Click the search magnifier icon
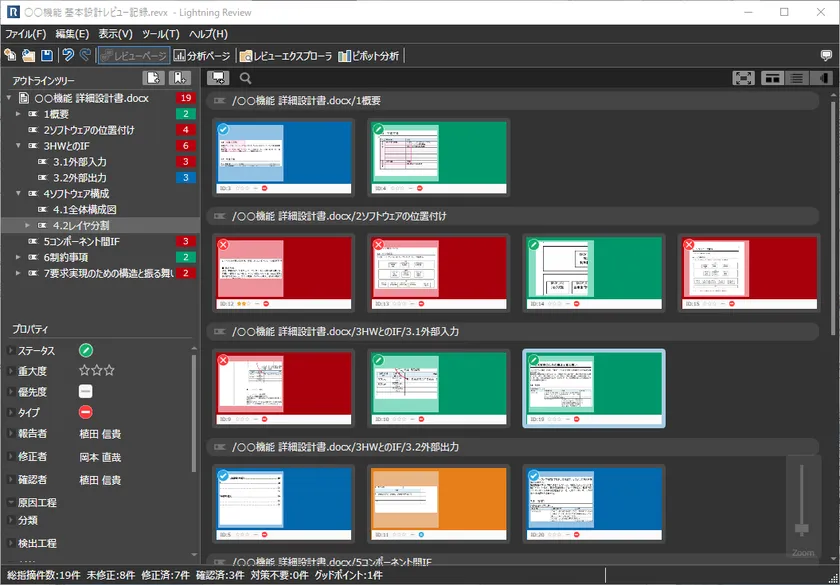The image size is (840, 585). click(x=245, y=78)
